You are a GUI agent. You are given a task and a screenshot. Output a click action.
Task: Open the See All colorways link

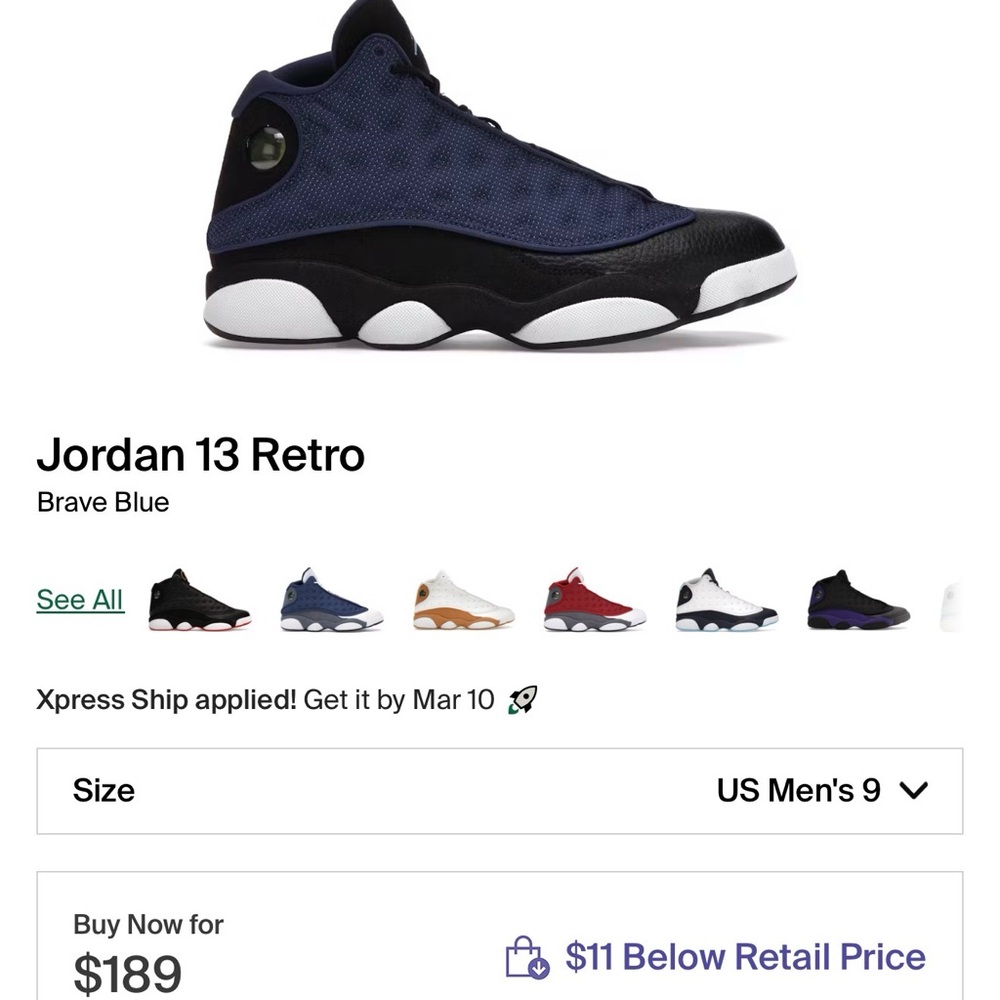pyautogui.click(x=79, y=600)
